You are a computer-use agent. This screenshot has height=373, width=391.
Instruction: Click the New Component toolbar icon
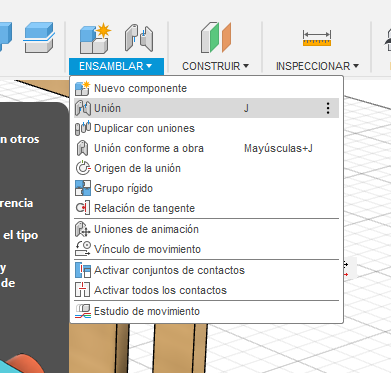coord(95,38)
